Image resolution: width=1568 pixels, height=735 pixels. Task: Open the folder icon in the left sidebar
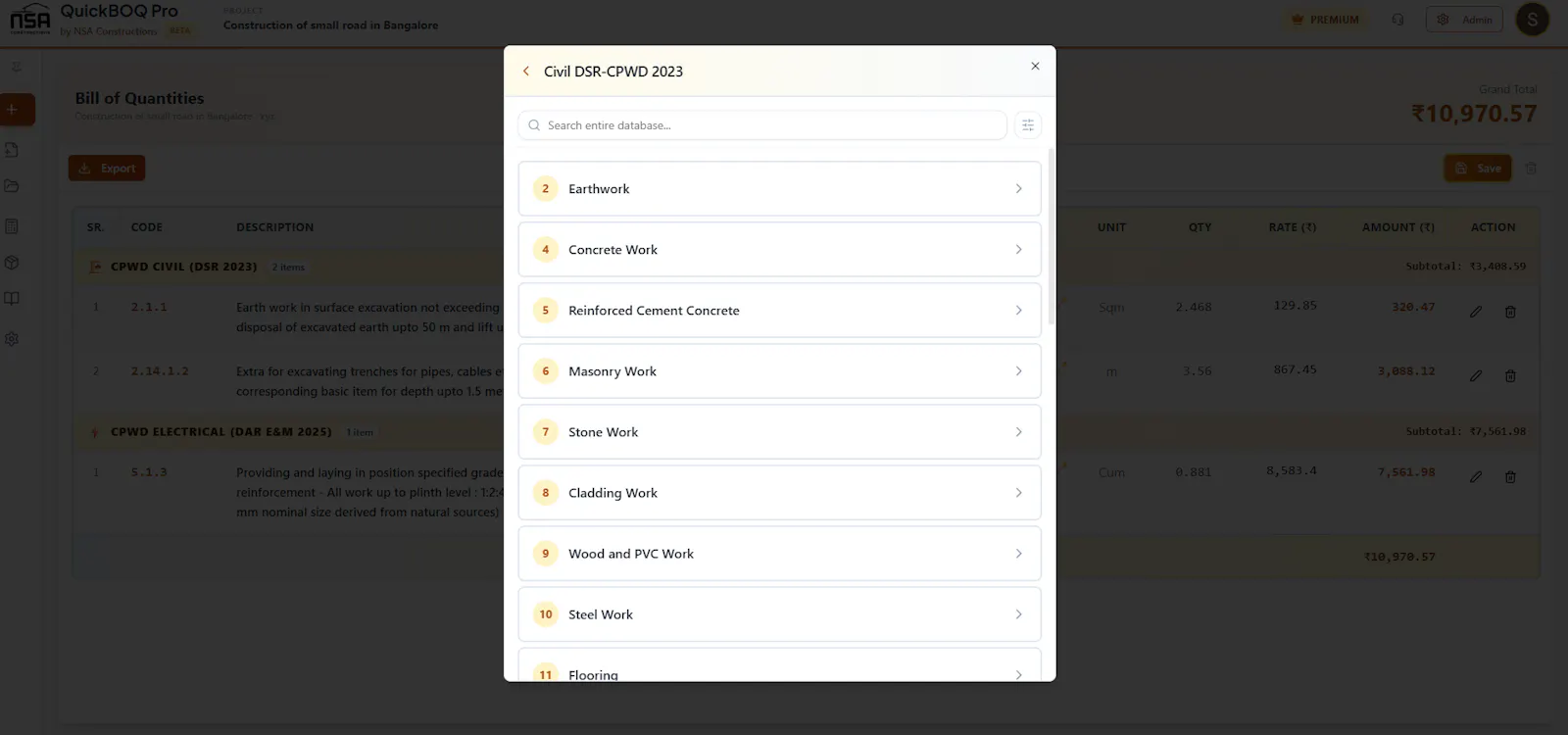[12, 186]
